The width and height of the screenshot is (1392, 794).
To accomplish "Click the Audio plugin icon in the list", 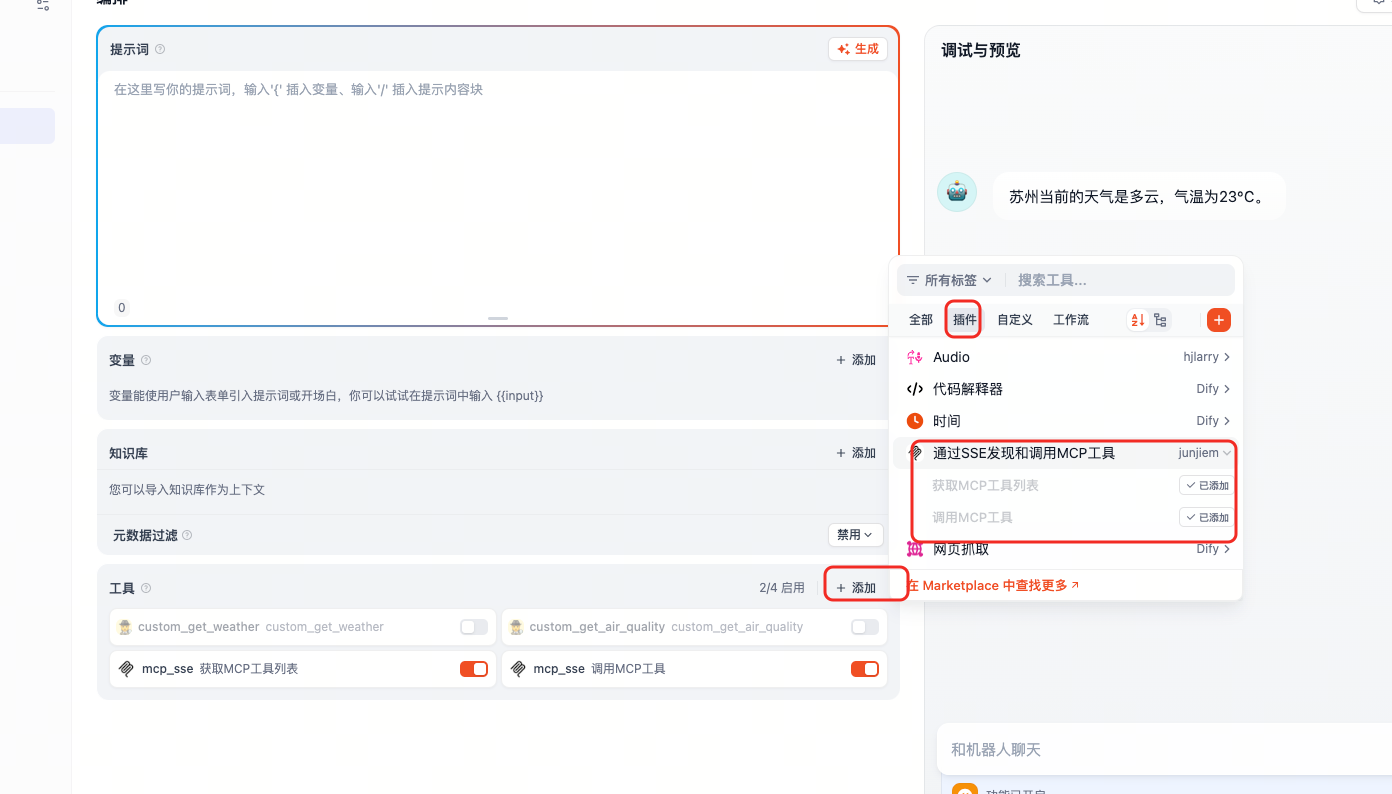I will (914, 357).
